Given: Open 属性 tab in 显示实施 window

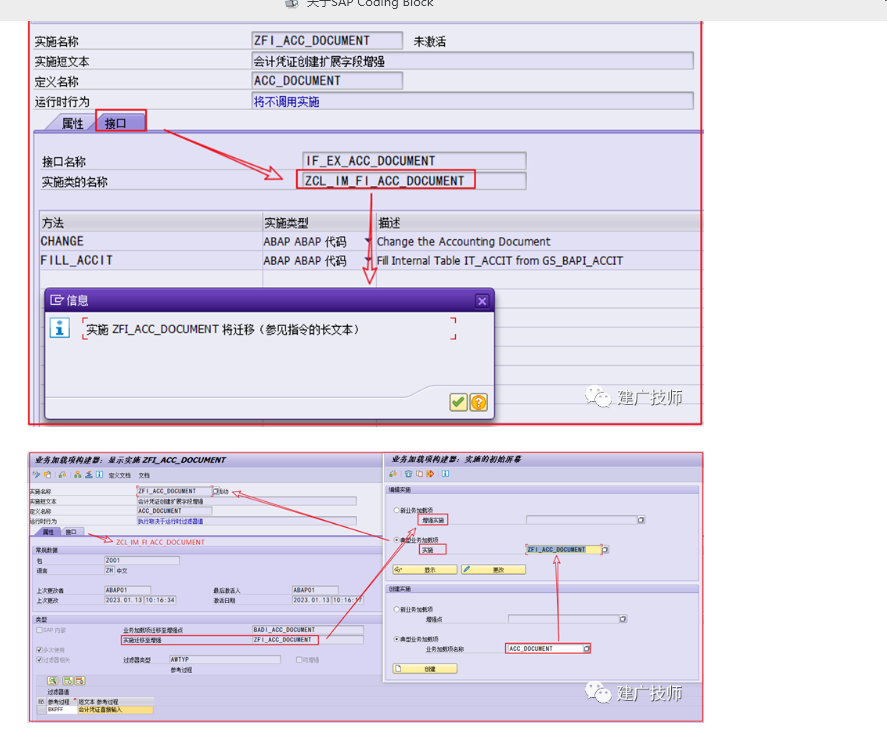Looking at the screenshot, I should (x=48, y=532).
